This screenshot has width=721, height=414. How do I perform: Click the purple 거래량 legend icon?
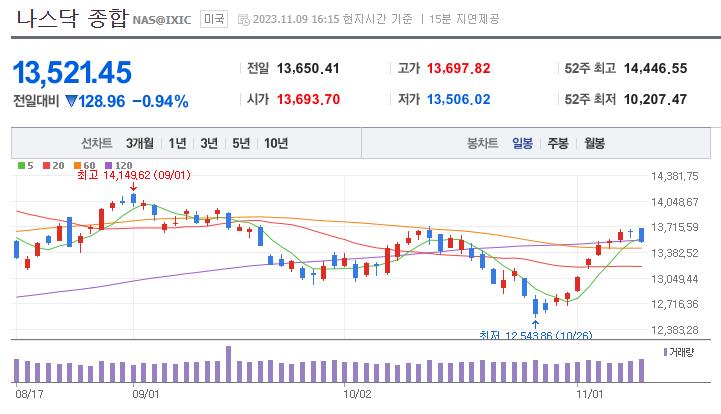pyautogui.click(x=665, y=352)
